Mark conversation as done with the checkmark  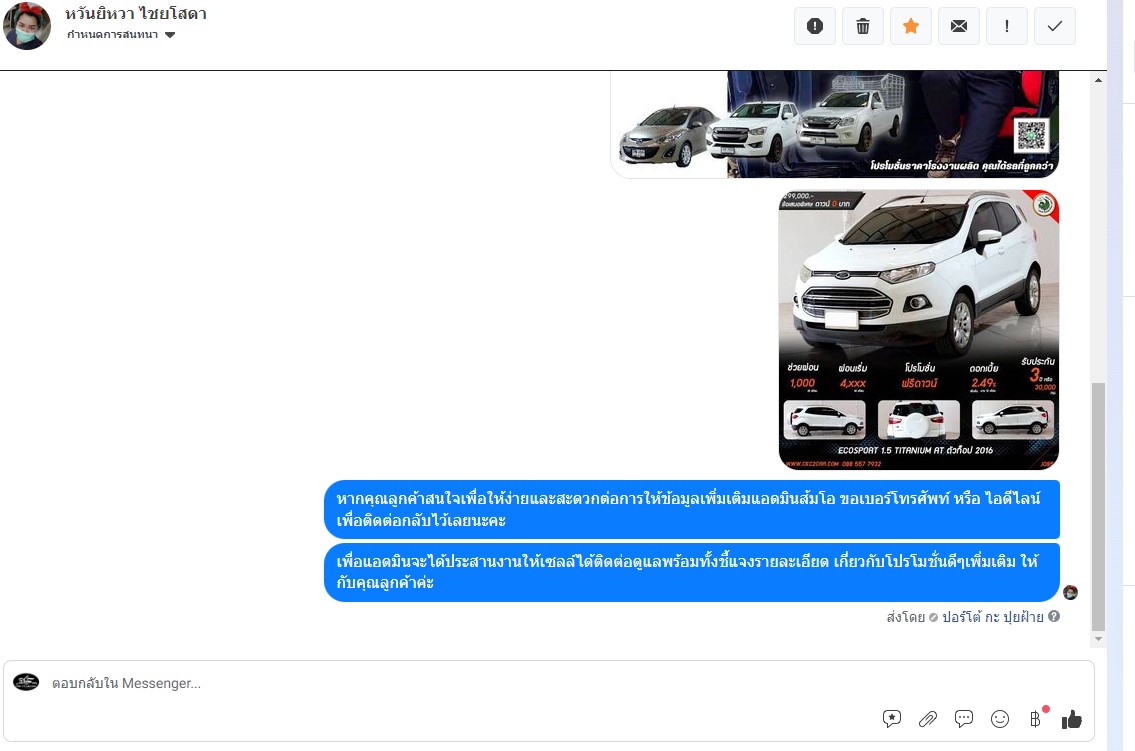pos(1055,26)
